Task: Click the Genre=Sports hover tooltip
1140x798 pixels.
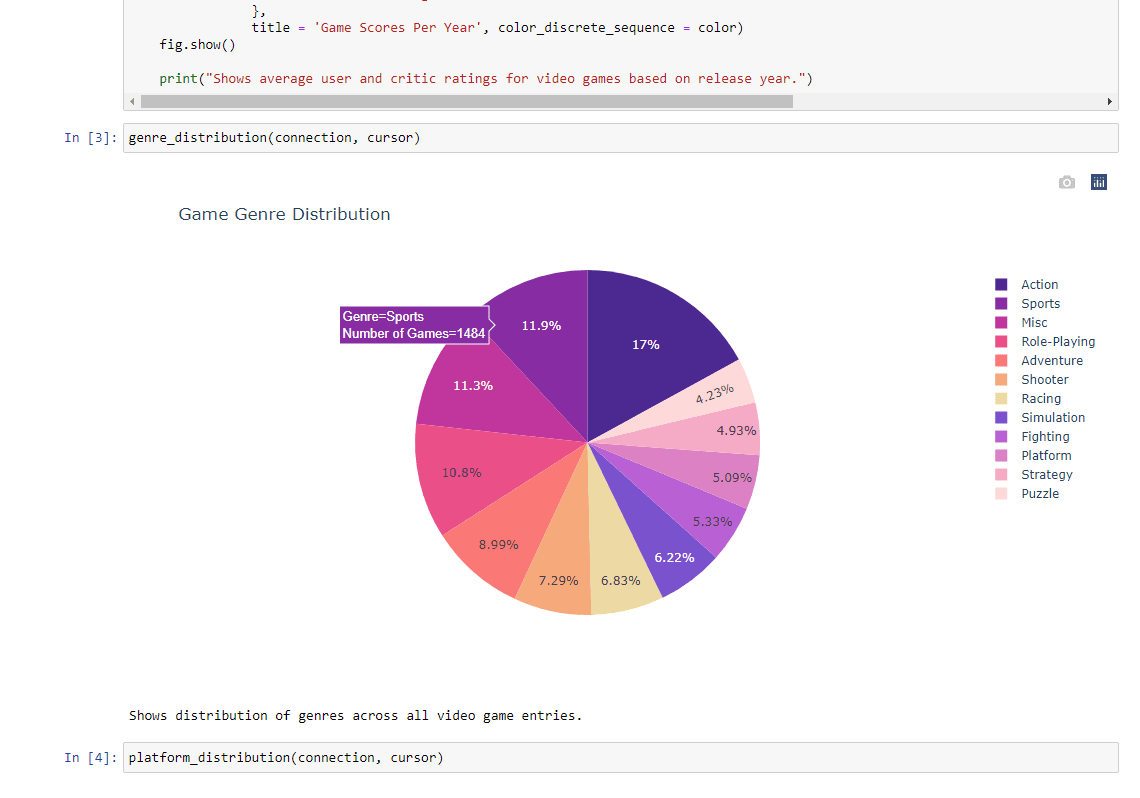Action: click(x=414, y=325)
